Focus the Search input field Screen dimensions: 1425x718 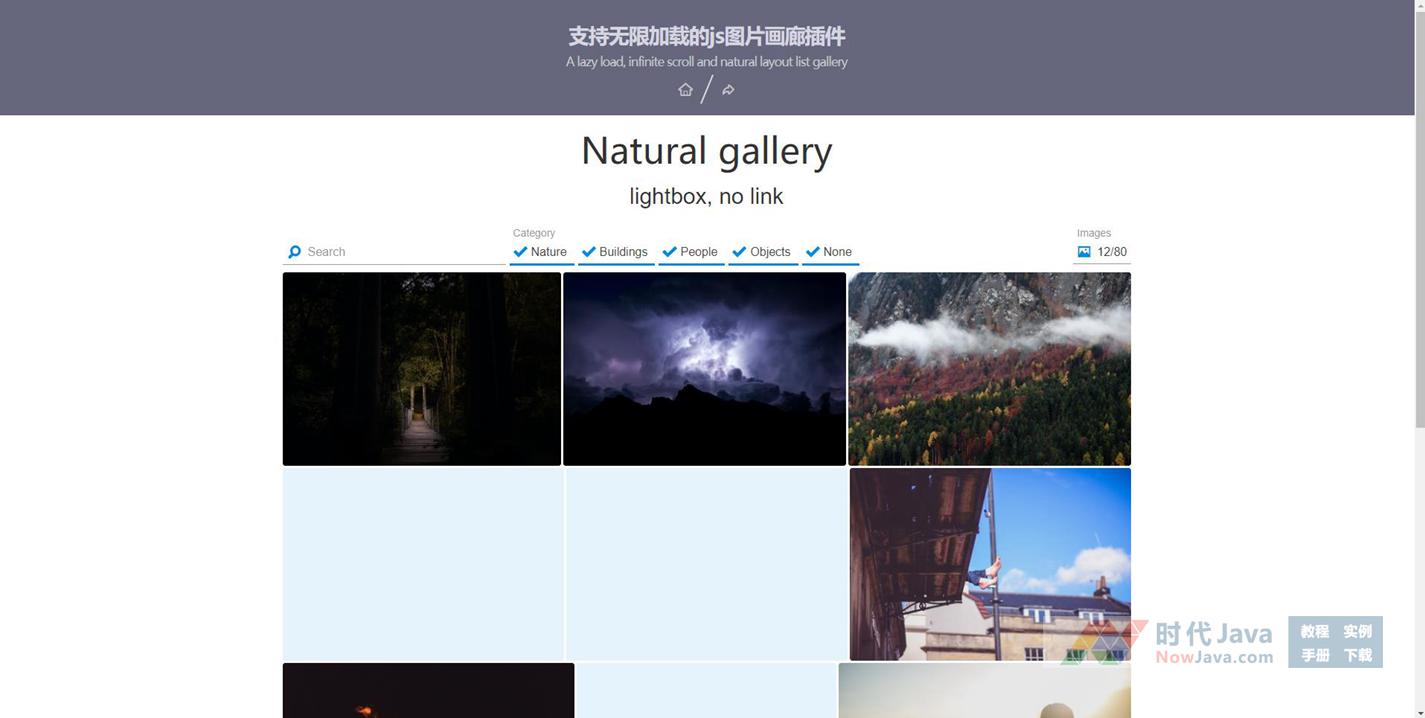point(400,252)
